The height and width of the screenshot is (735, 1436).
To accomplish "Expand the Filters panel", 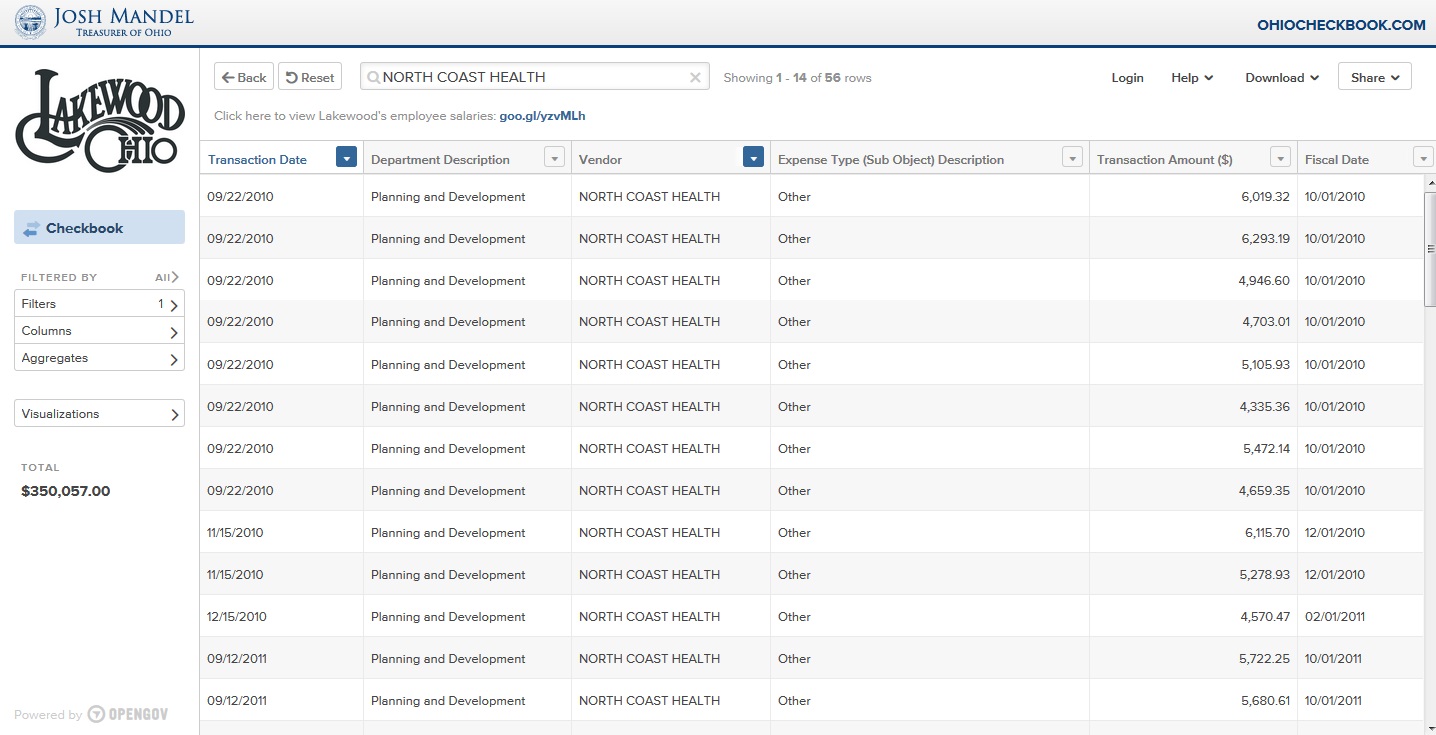I will (x=99, y=304).
